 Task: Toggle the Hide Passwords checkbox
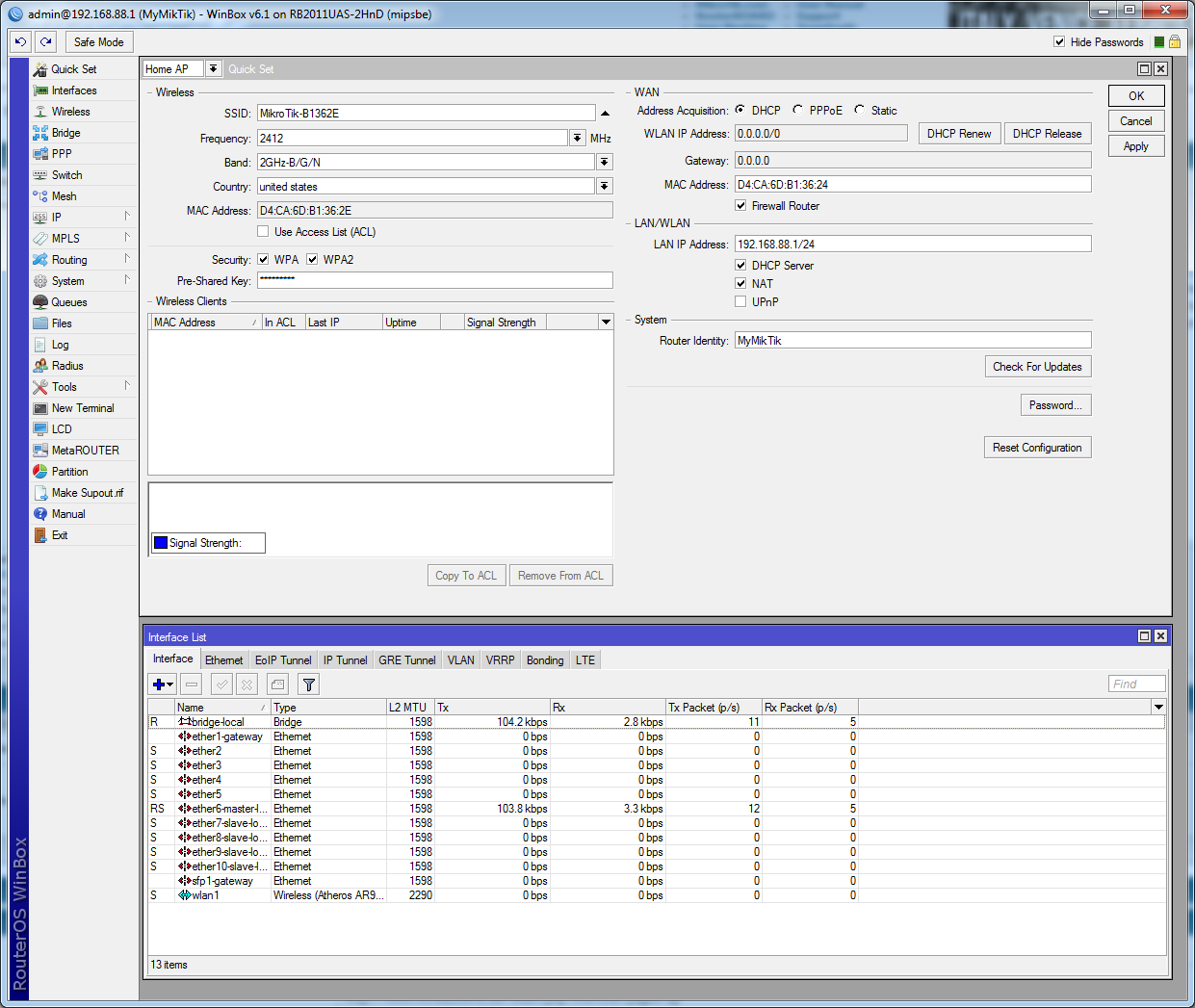pyautogui.click(x=1059, y=42)
